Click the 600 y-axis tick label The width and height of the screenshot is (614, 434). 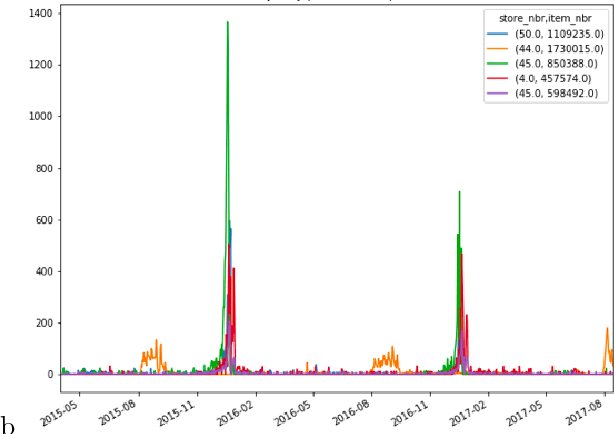coord(43,220)
